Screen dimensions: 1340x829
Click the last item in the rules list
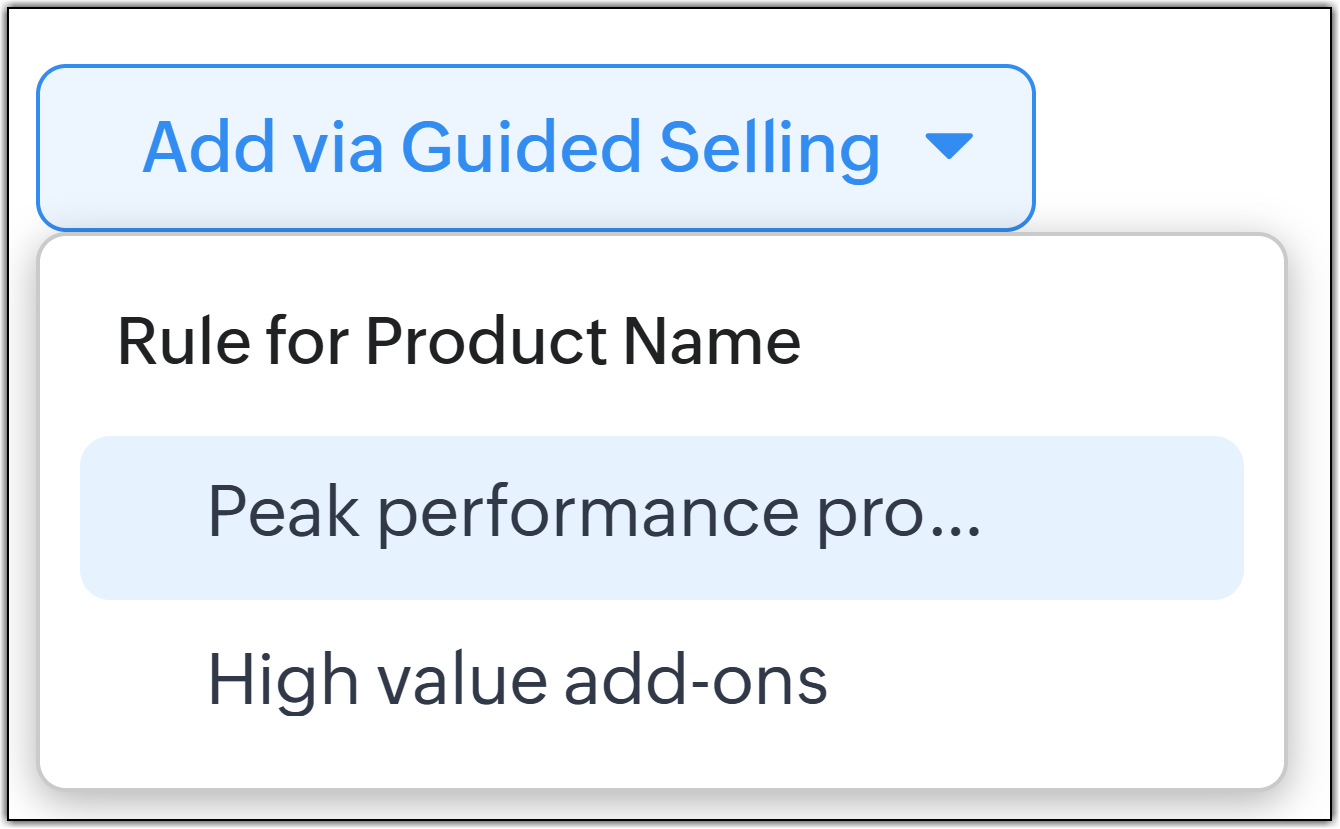click(x=517, y=679)
